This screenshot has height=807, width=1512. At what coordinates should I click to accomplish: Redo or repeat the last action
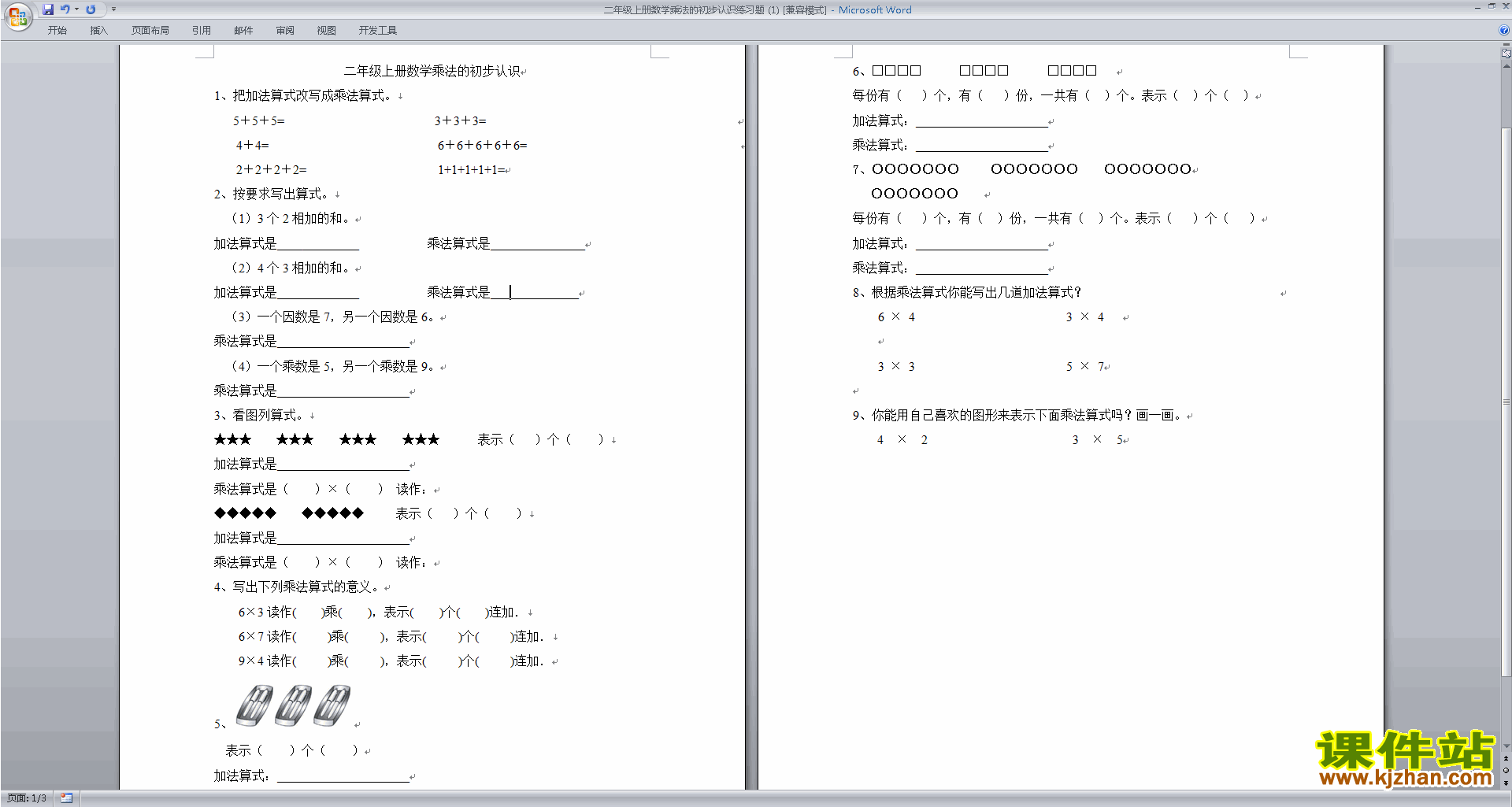91,9
